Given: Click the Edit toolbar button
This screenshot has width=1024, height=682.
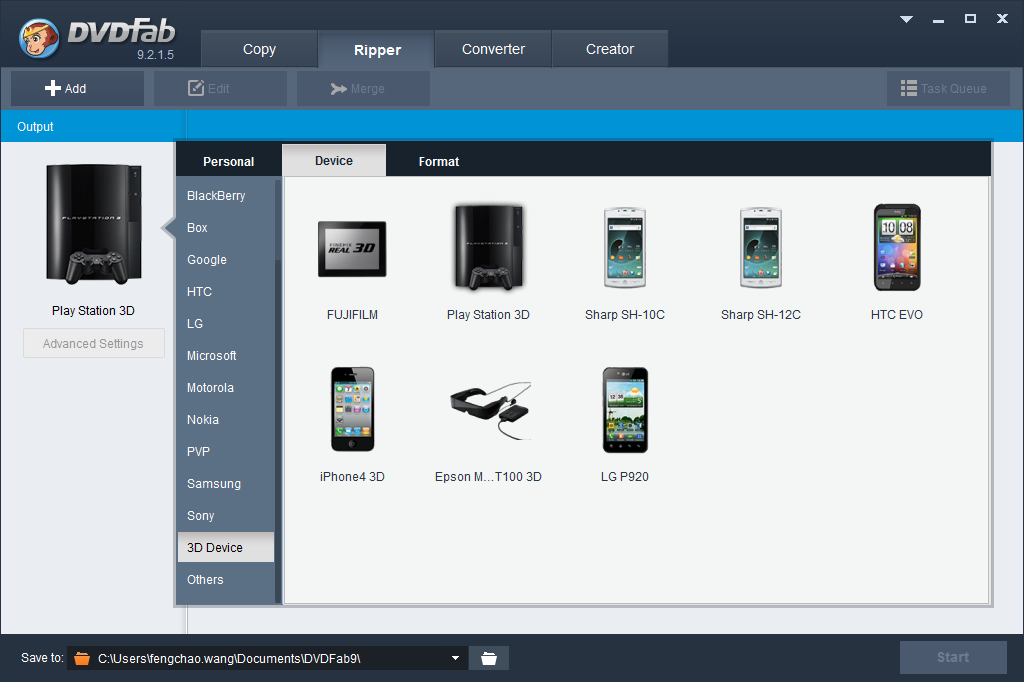Looking at the screenshot, I should (220, 88).
